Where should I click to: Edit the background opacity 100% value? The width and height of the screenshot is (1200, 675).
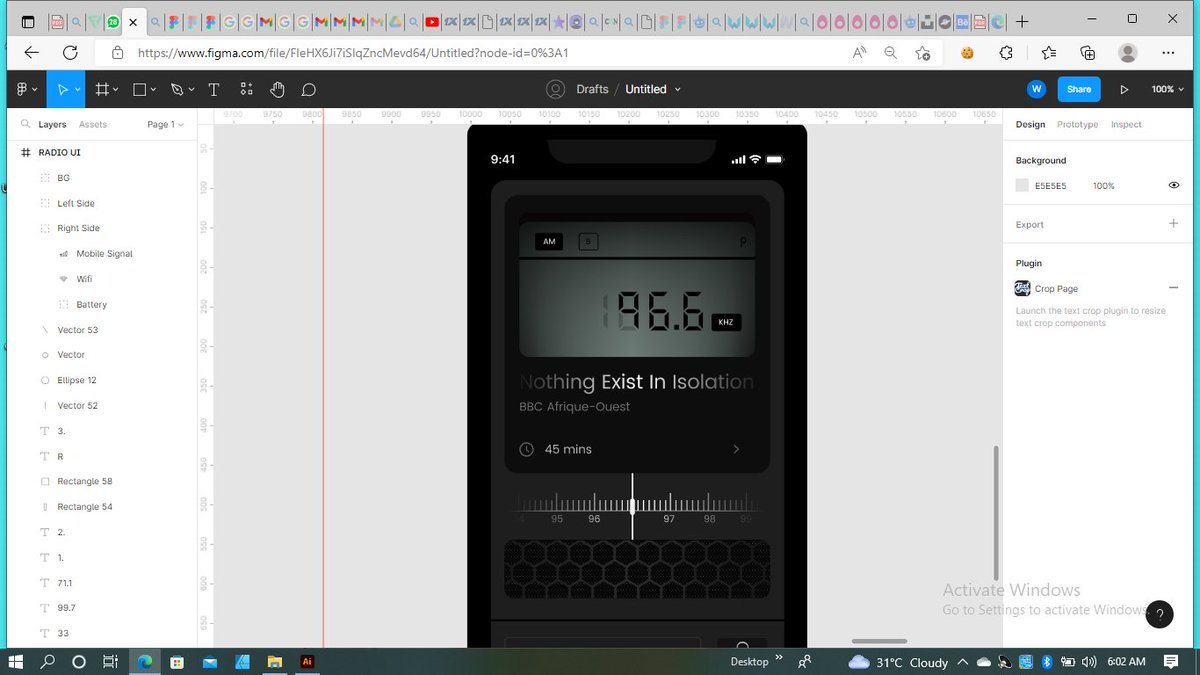[x=1103, y=186]
